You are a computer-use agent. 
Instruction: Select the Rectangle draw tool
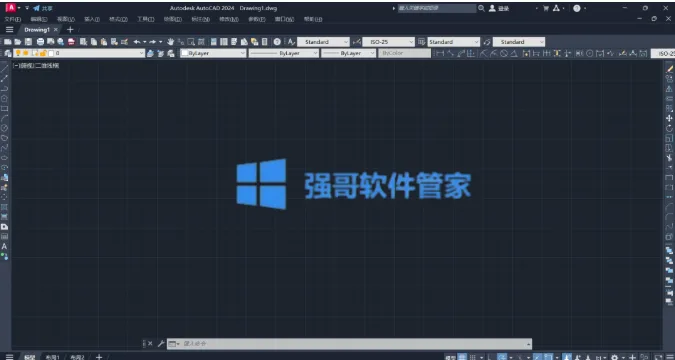pyautogui.click(x=5, y=108)
